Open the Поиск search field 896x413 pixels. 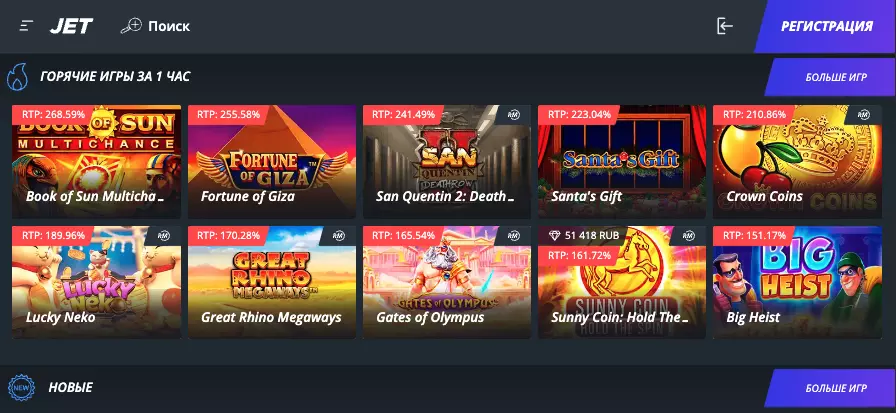click(155, 26)
